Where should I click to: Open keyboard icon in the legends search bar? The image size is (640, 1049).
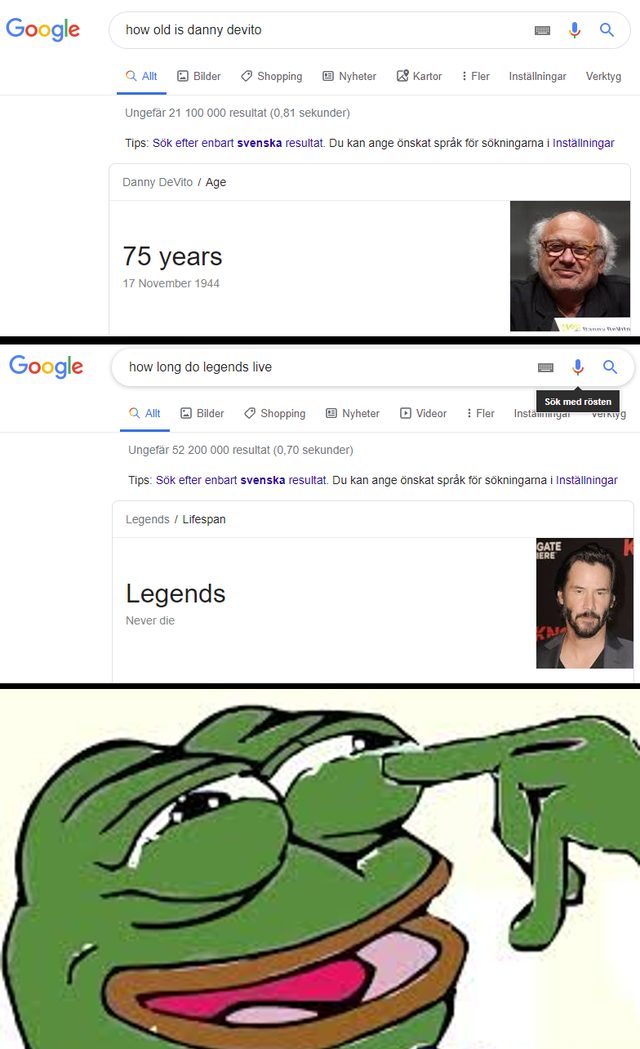click(x=546, y=367)
